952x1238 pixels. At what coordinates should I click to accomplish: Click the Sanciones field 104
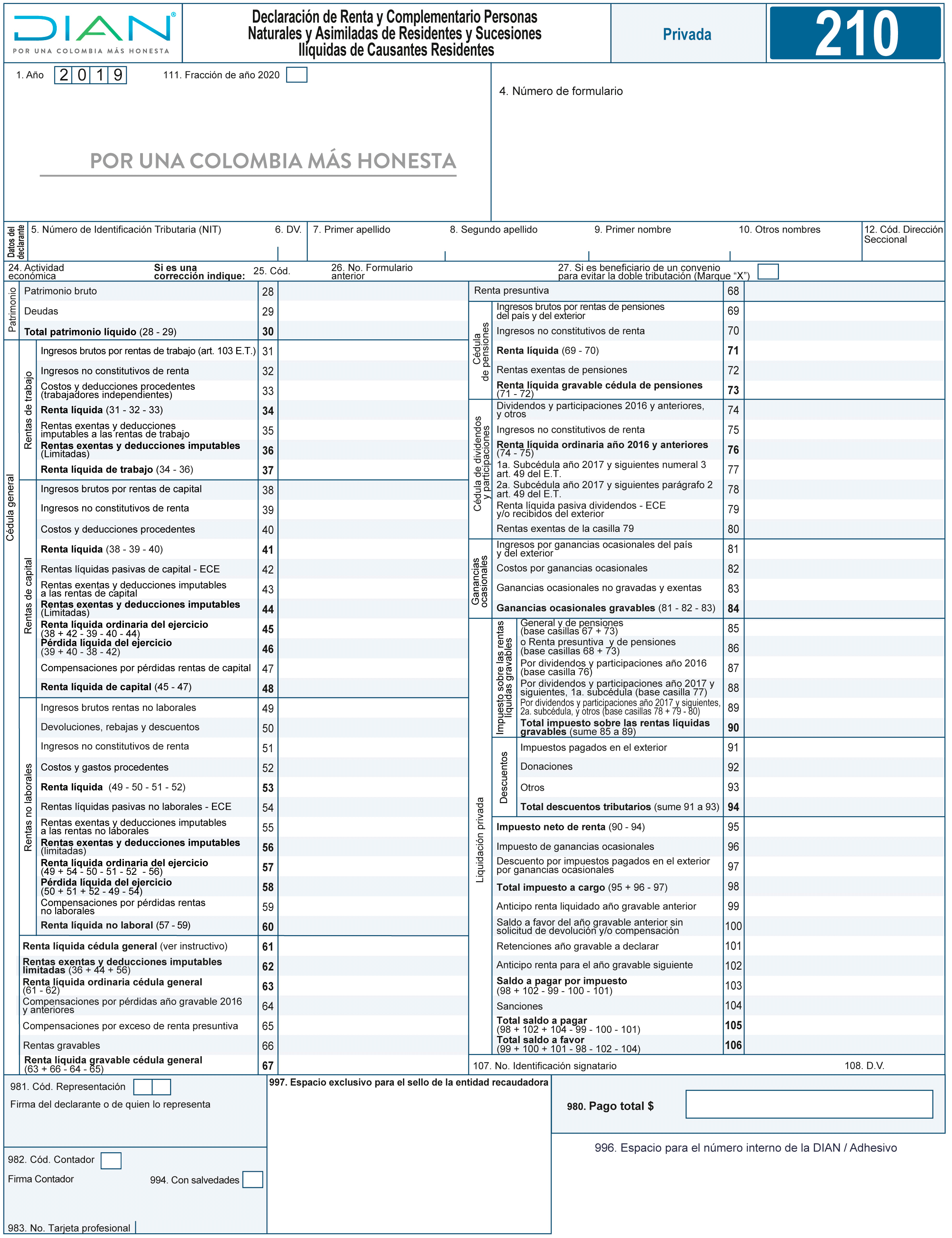click(844, 1005)
